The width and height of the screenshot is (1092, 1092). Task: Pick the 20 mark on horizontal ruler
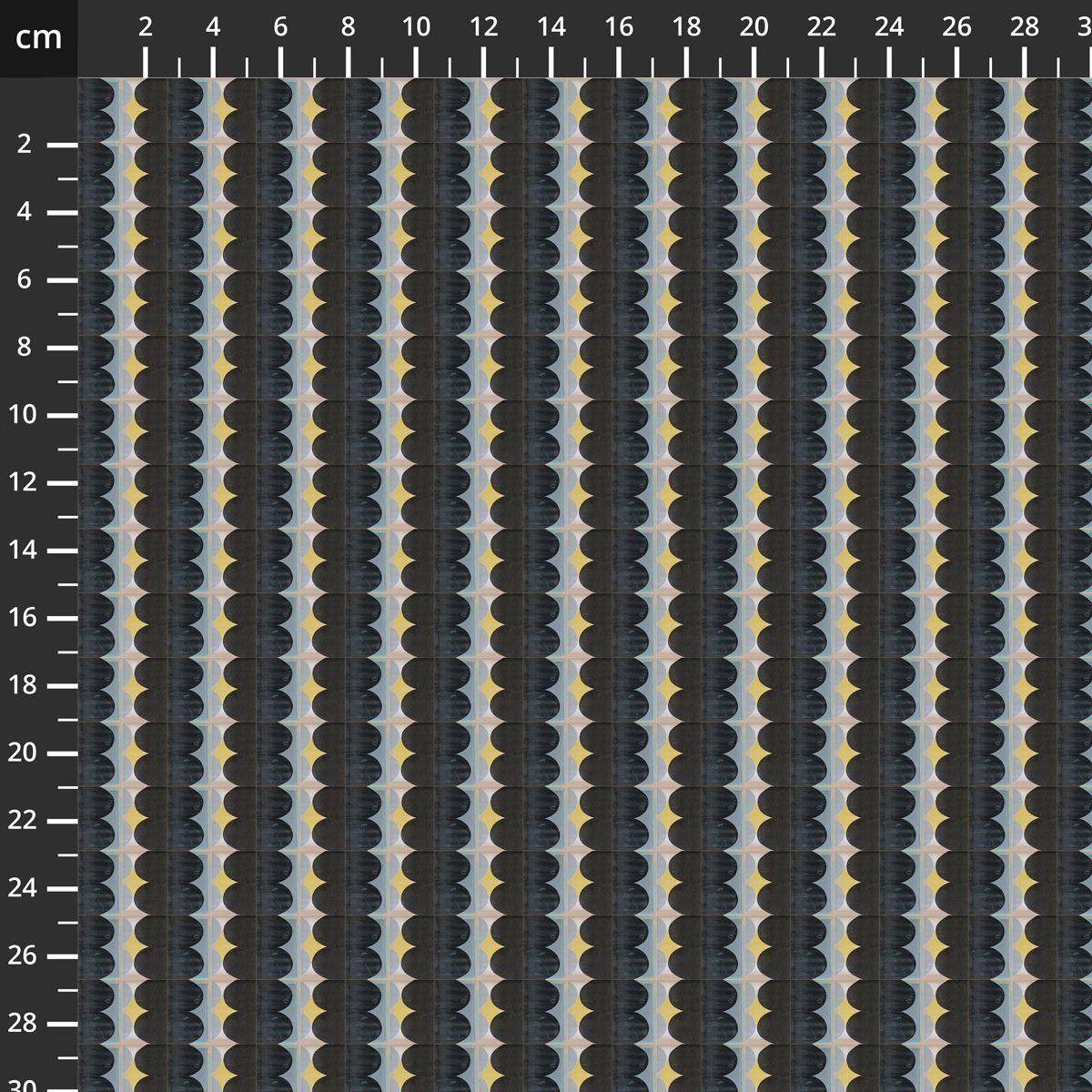click(x=753, y=27)
